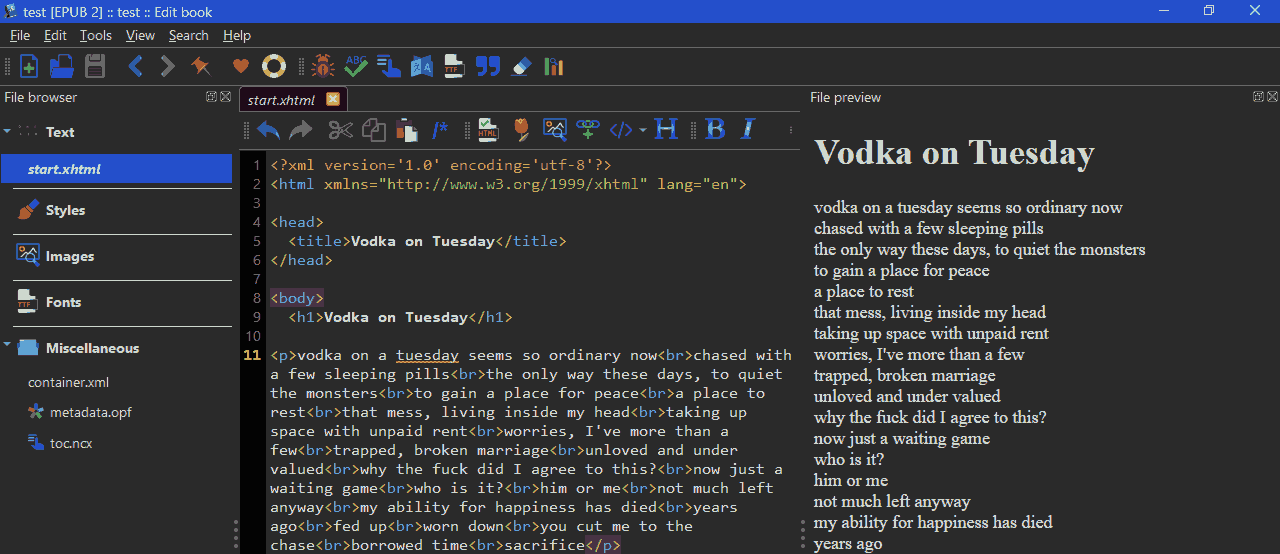Open reports with the bar chart icon
The image size is (1280, 554).
click(x=553, y=67)
